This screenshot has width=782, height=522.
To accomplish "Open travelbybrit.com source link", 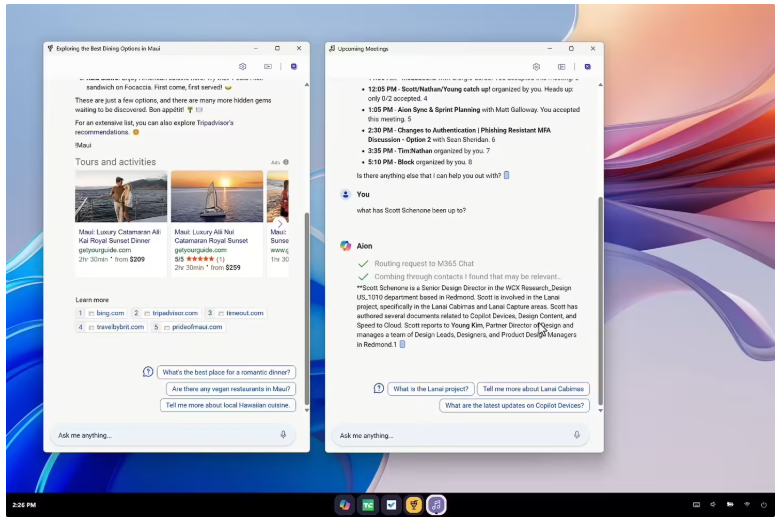I will pos(111,327).
